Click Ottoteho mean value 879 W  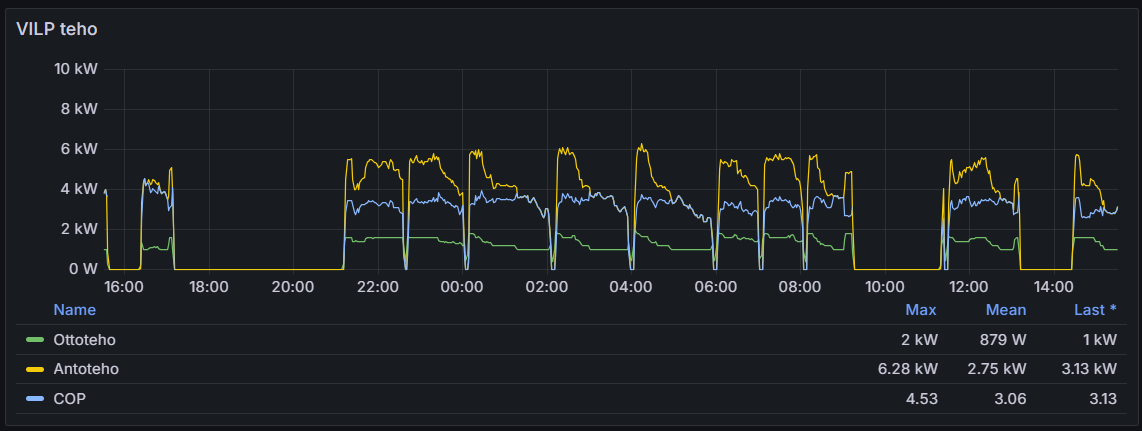[1003, 340]
